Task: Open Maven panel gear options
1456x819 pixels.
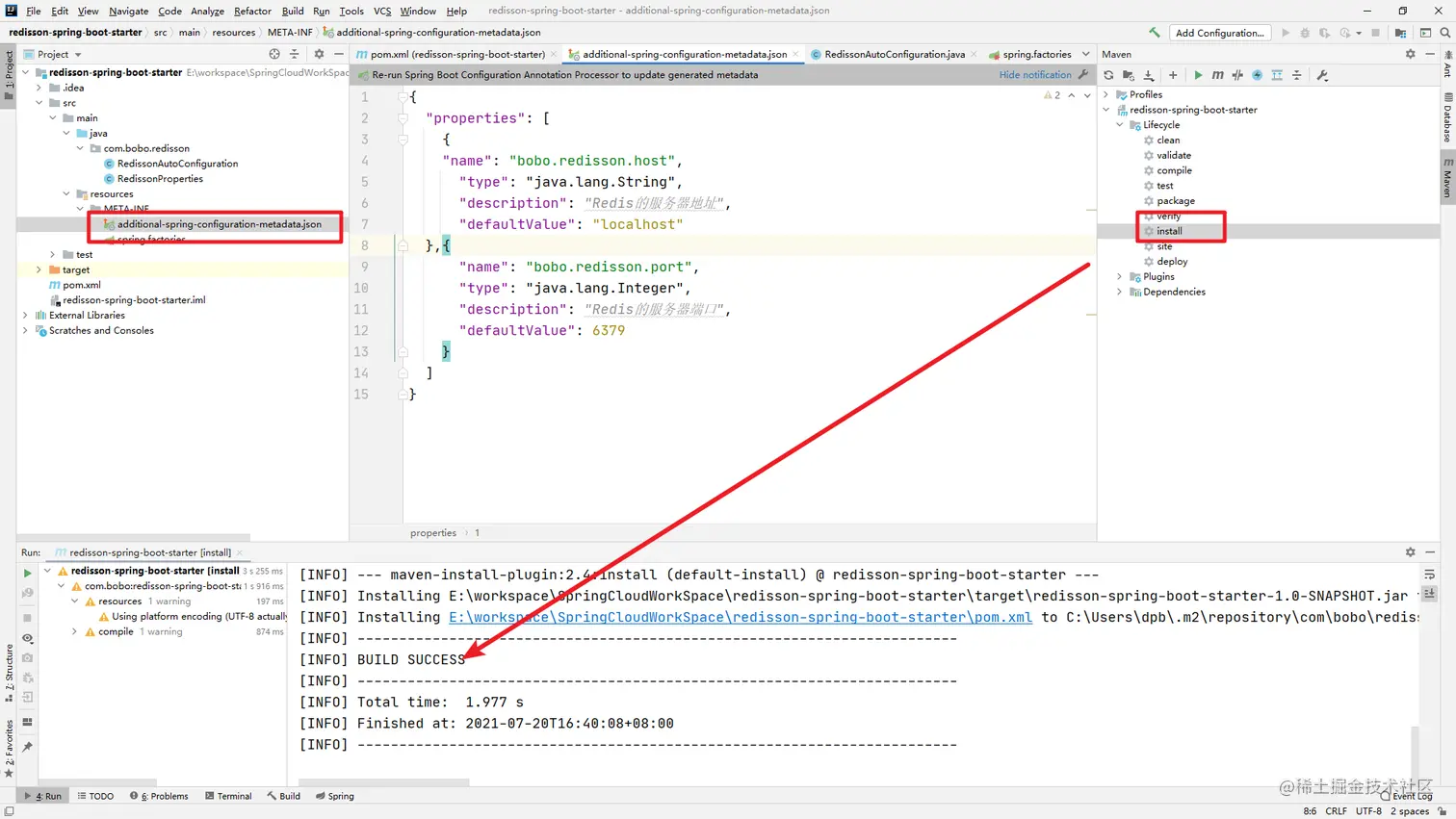Action: tap(1411, 54)
